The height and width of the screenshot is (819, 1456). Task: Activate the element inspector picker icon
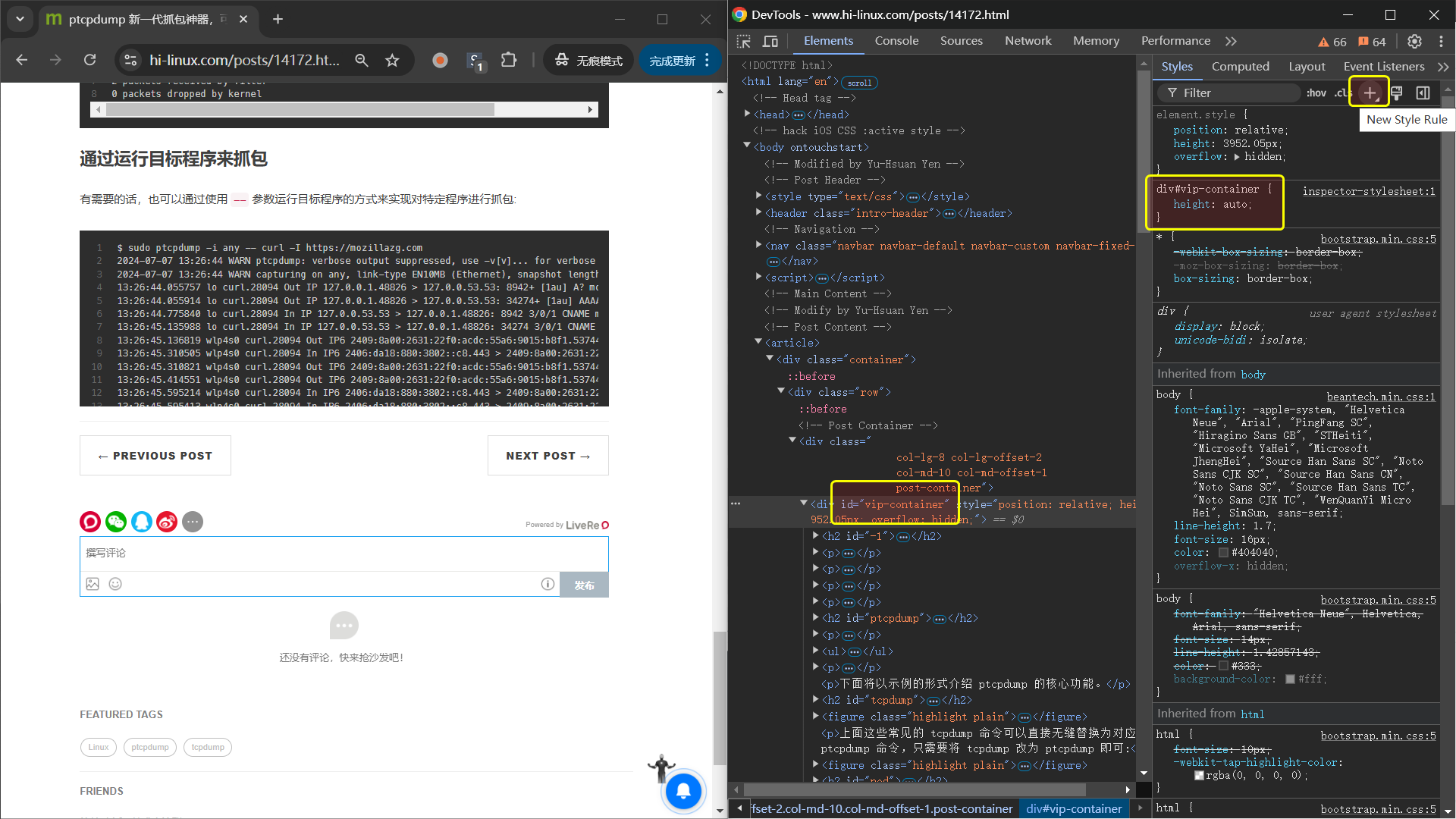click(x=743, y=41)
